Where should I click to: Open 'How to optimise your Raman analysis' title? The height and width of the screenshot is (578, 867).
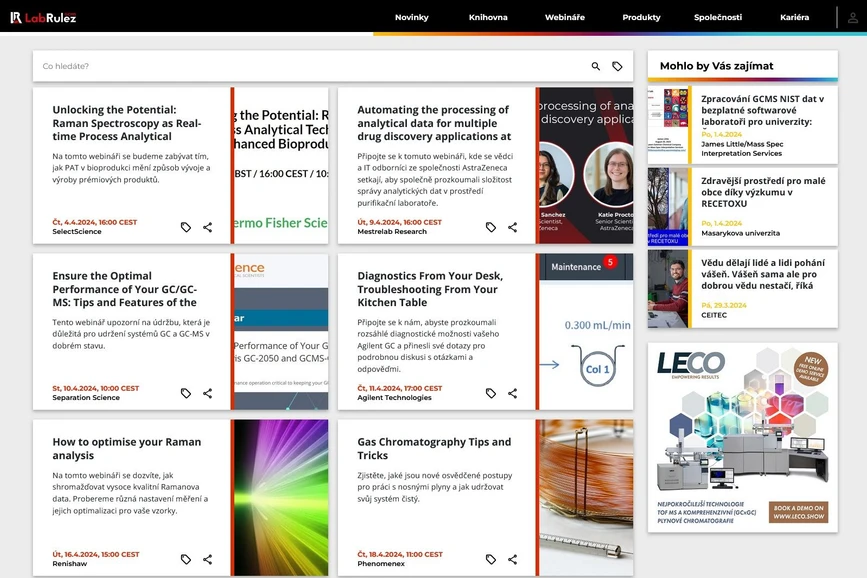coord(127,448)
